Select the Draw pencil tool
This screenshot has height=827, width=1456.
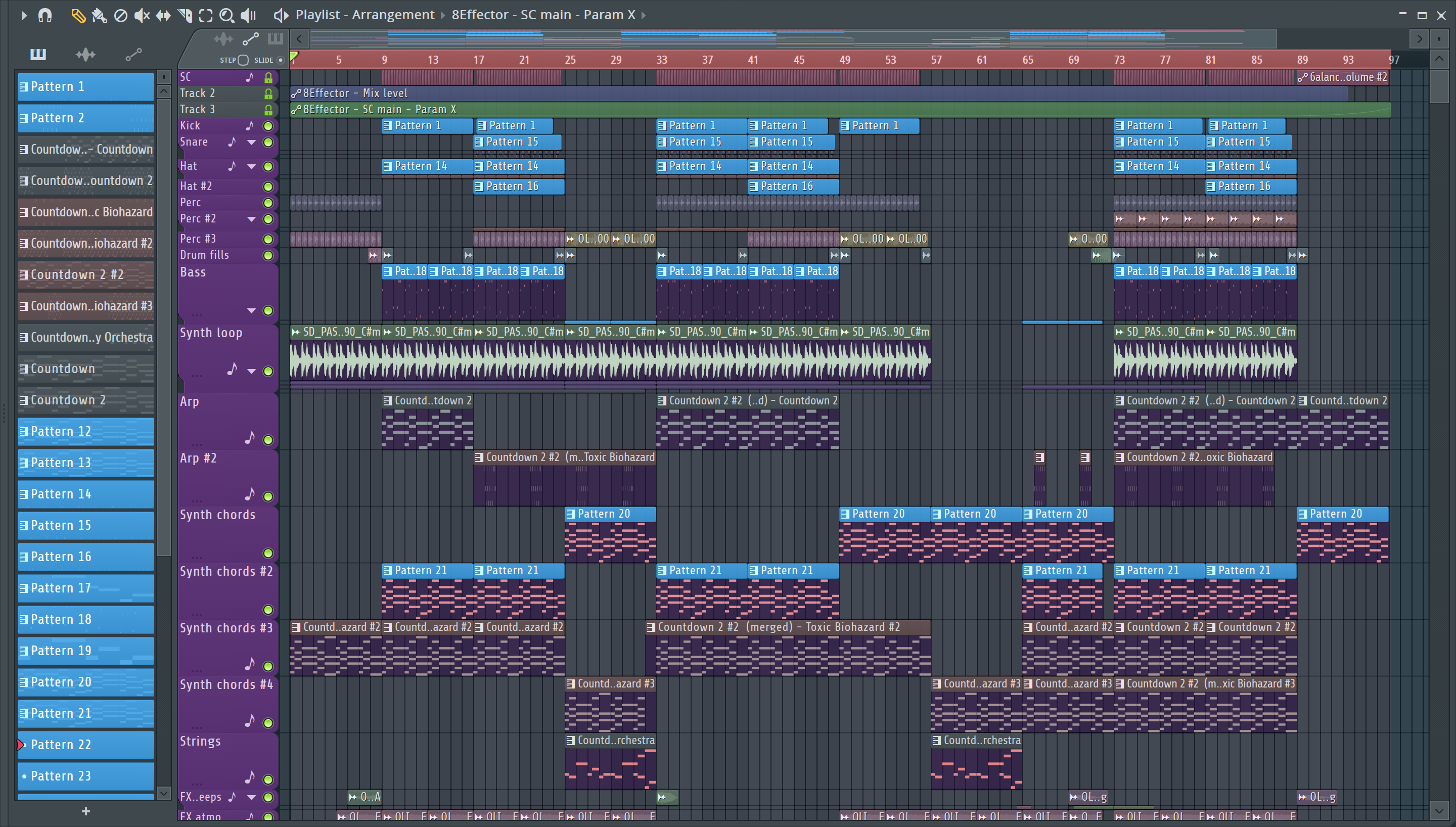coord(78,15)
